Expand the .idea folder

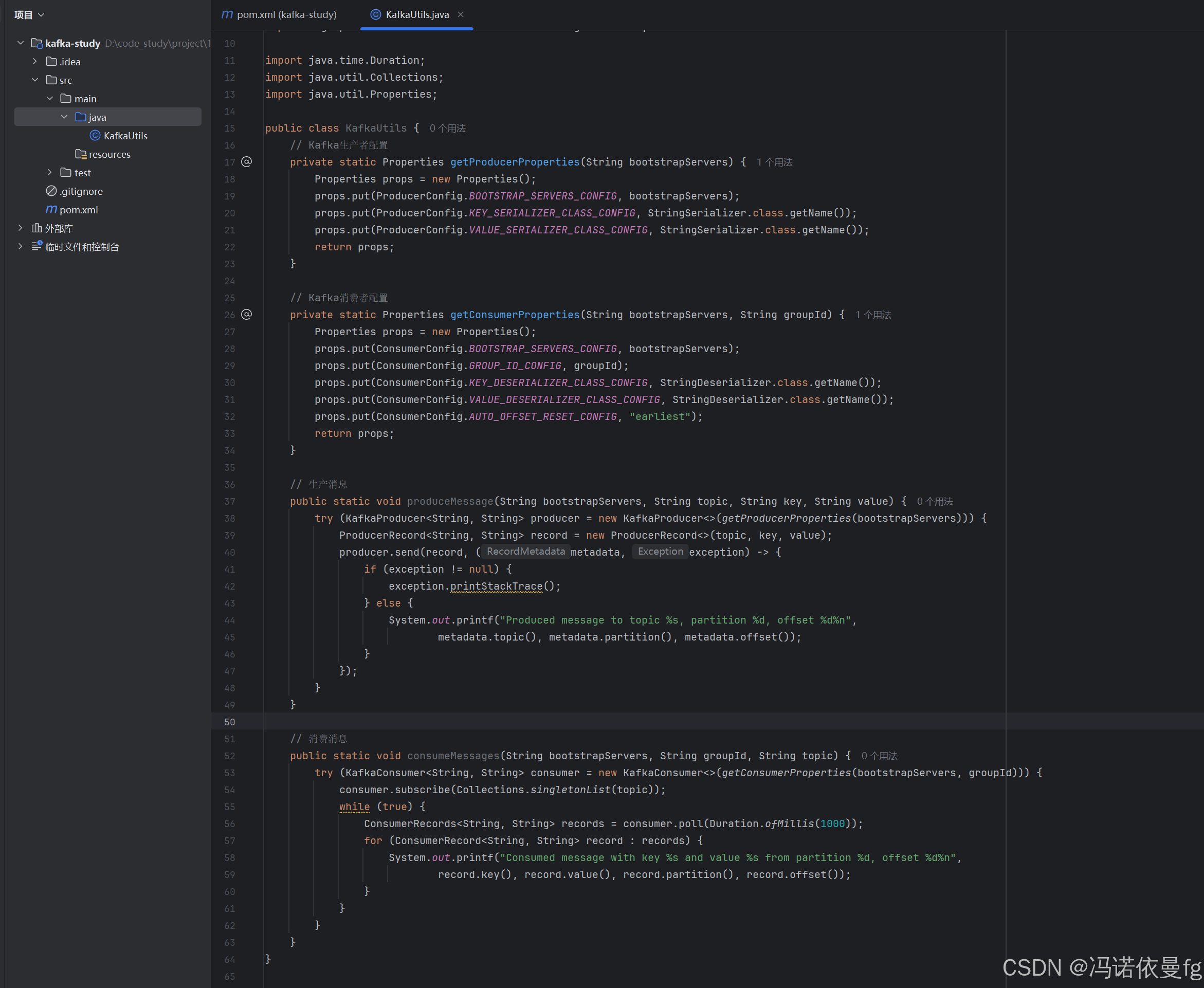click(35, 62)
